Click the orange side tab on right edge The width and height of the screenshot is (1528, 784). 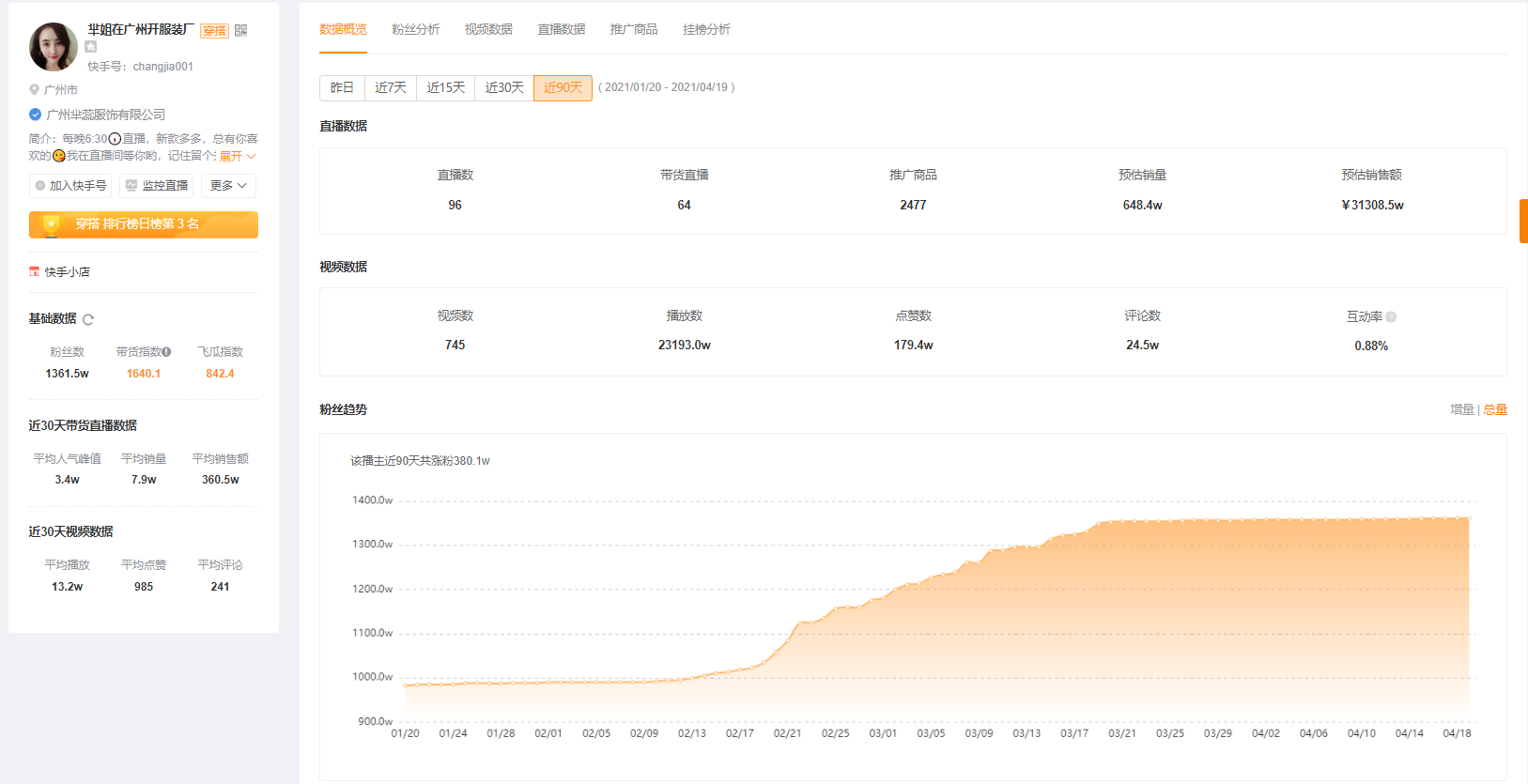(x=1523, y=221)
